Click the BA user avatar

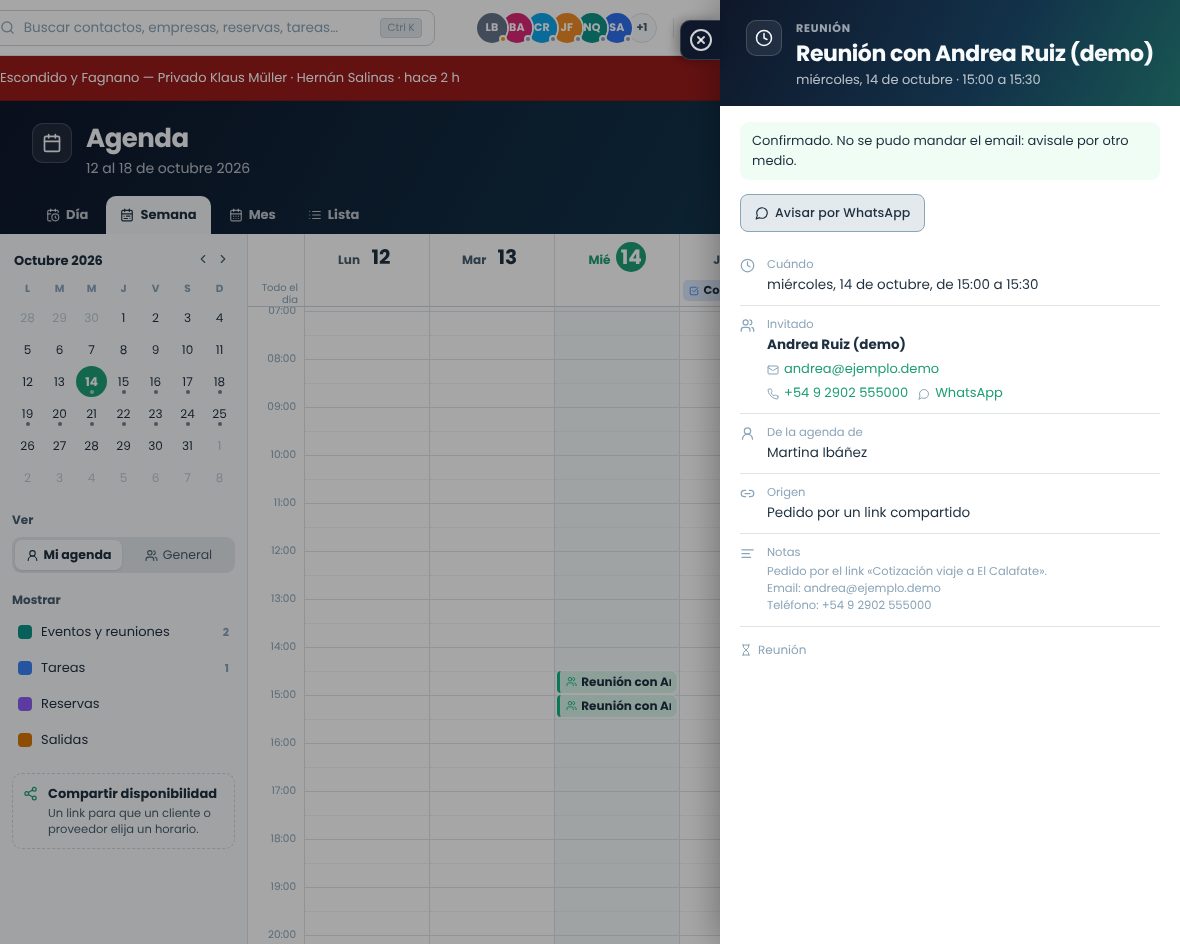516,28
